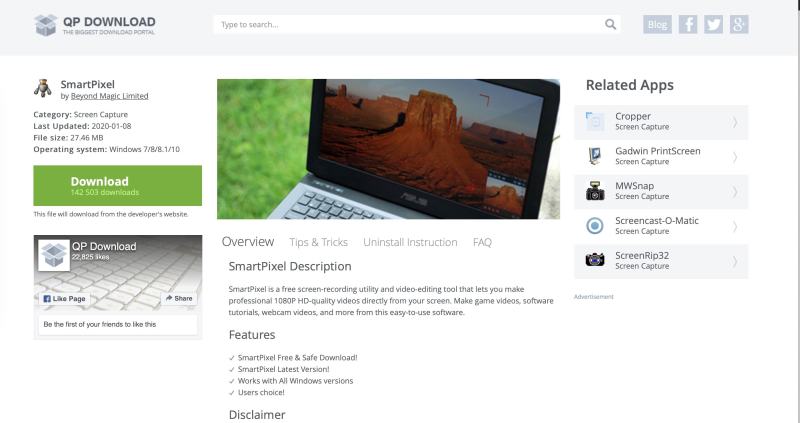800x423 pixels.
Task: Click the SmartPixel app icon
Action: [43, 88]
